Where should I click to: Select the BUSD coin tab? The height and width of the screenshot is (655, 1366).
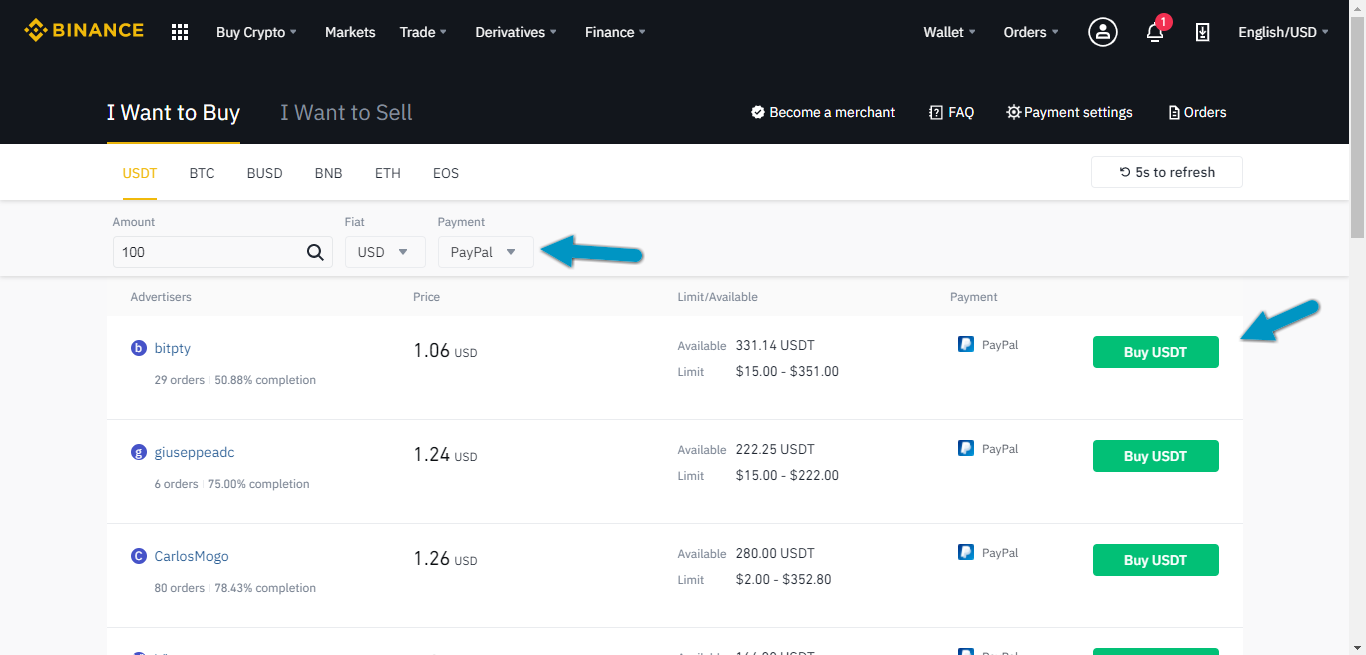[x=265, y=173]
